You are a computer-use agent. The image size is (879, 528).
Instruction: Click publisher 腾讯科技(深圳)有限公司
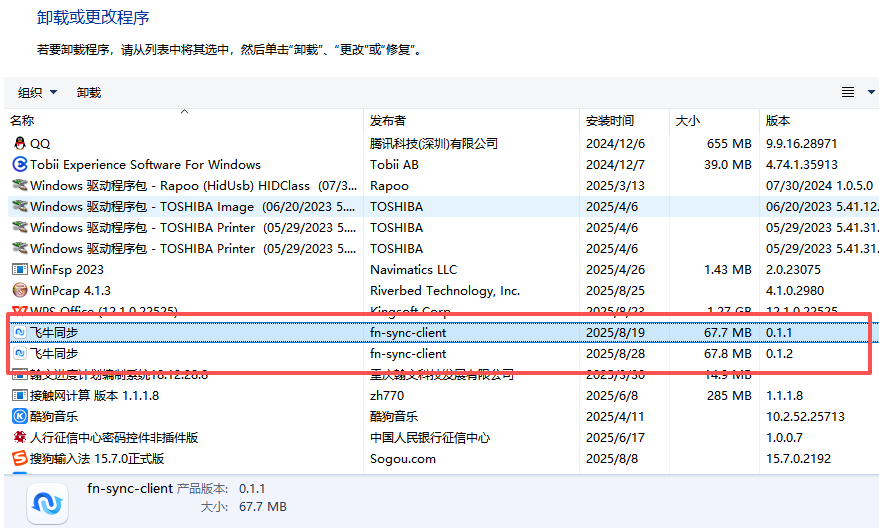coord(434,143)
